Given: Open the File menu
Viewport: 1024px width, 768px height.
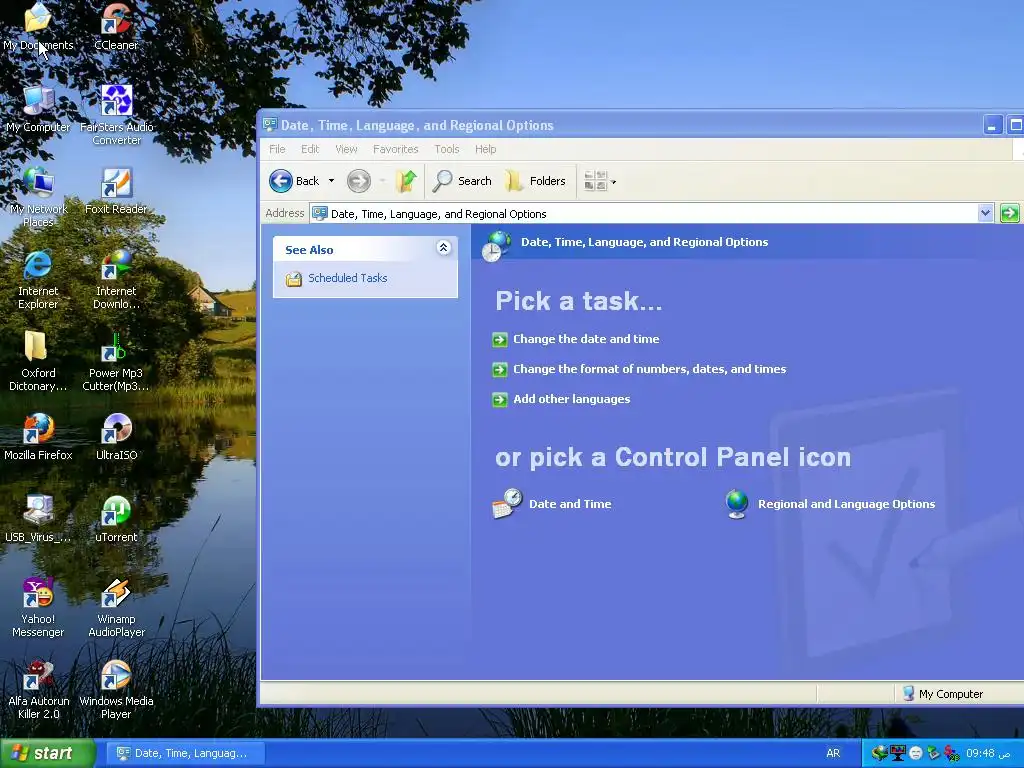Looking at the screenshot, I should [x=277, y=149].
